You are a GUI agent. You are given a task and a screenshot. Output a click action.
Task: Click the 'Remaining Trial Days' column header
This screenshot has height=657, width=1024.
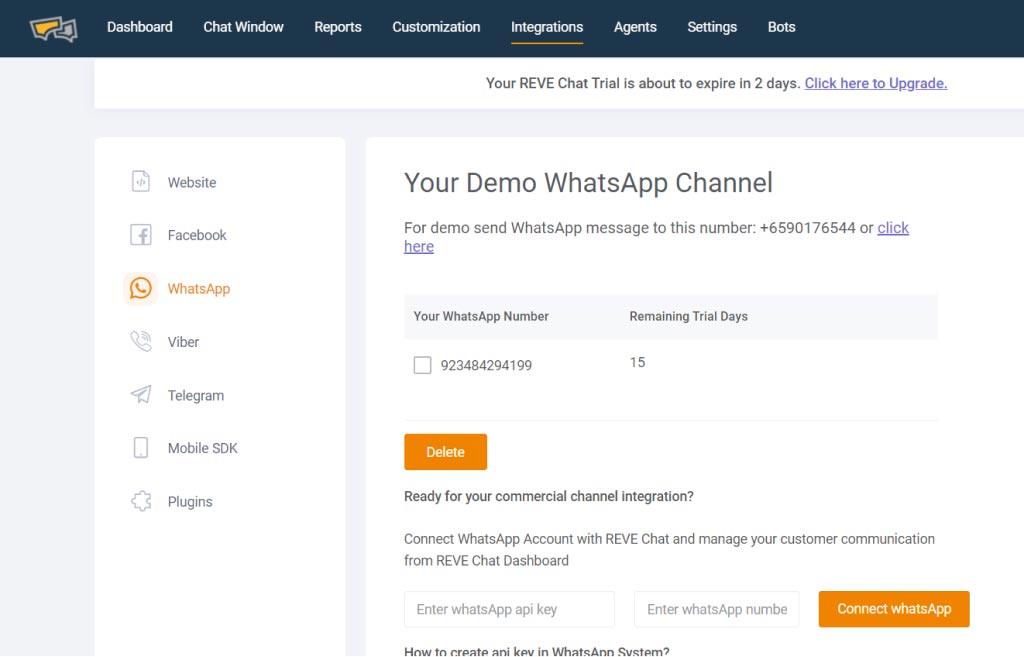coord(688,316)
